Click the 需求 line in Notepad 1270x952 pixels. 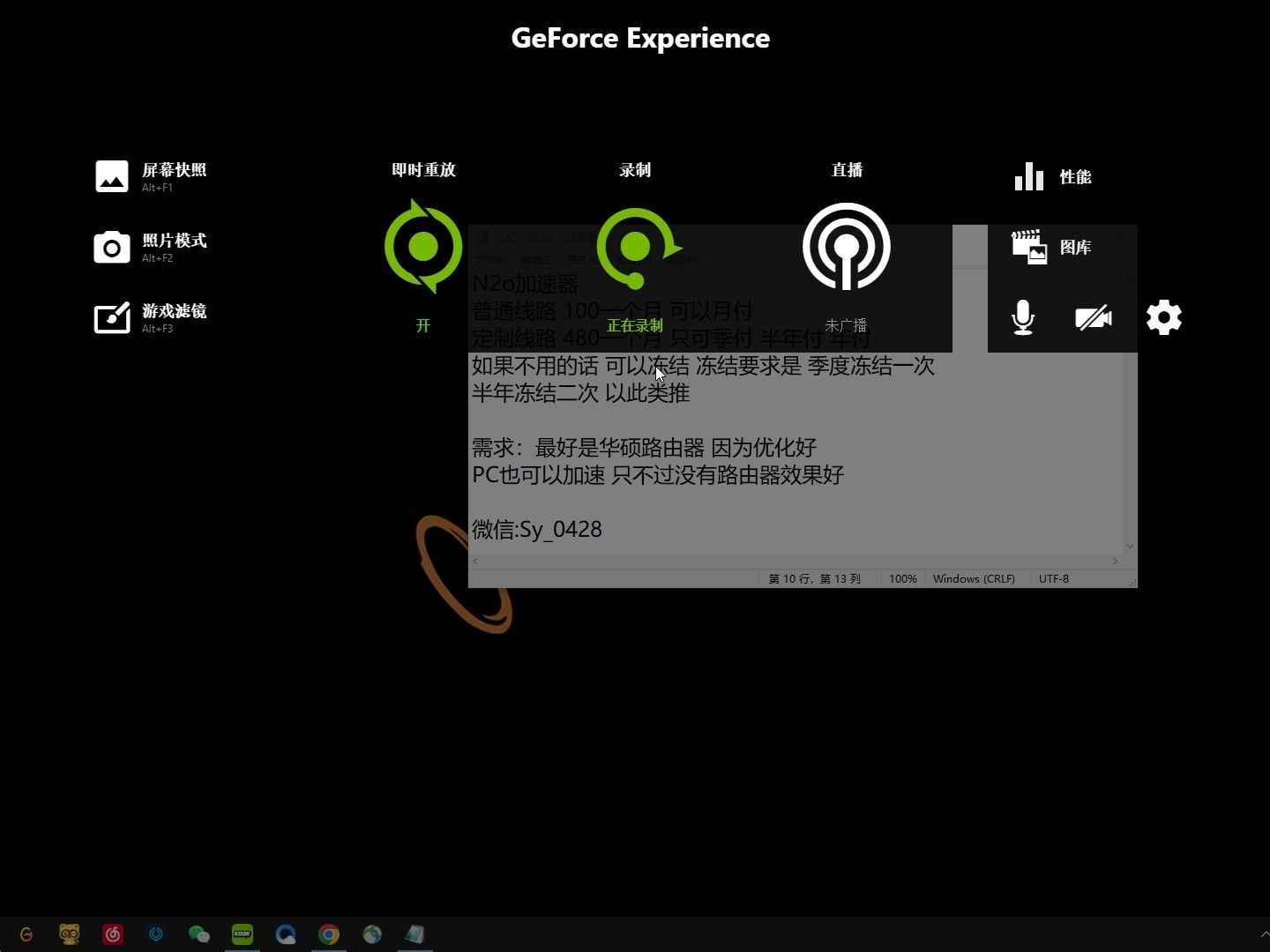(645, 447)
